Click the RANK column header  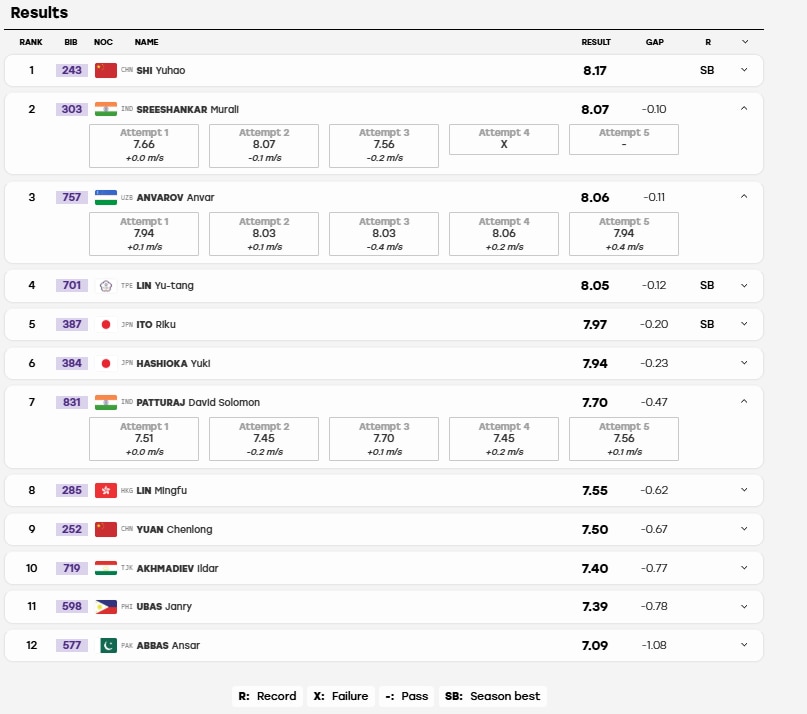click(x=31, y=42)
